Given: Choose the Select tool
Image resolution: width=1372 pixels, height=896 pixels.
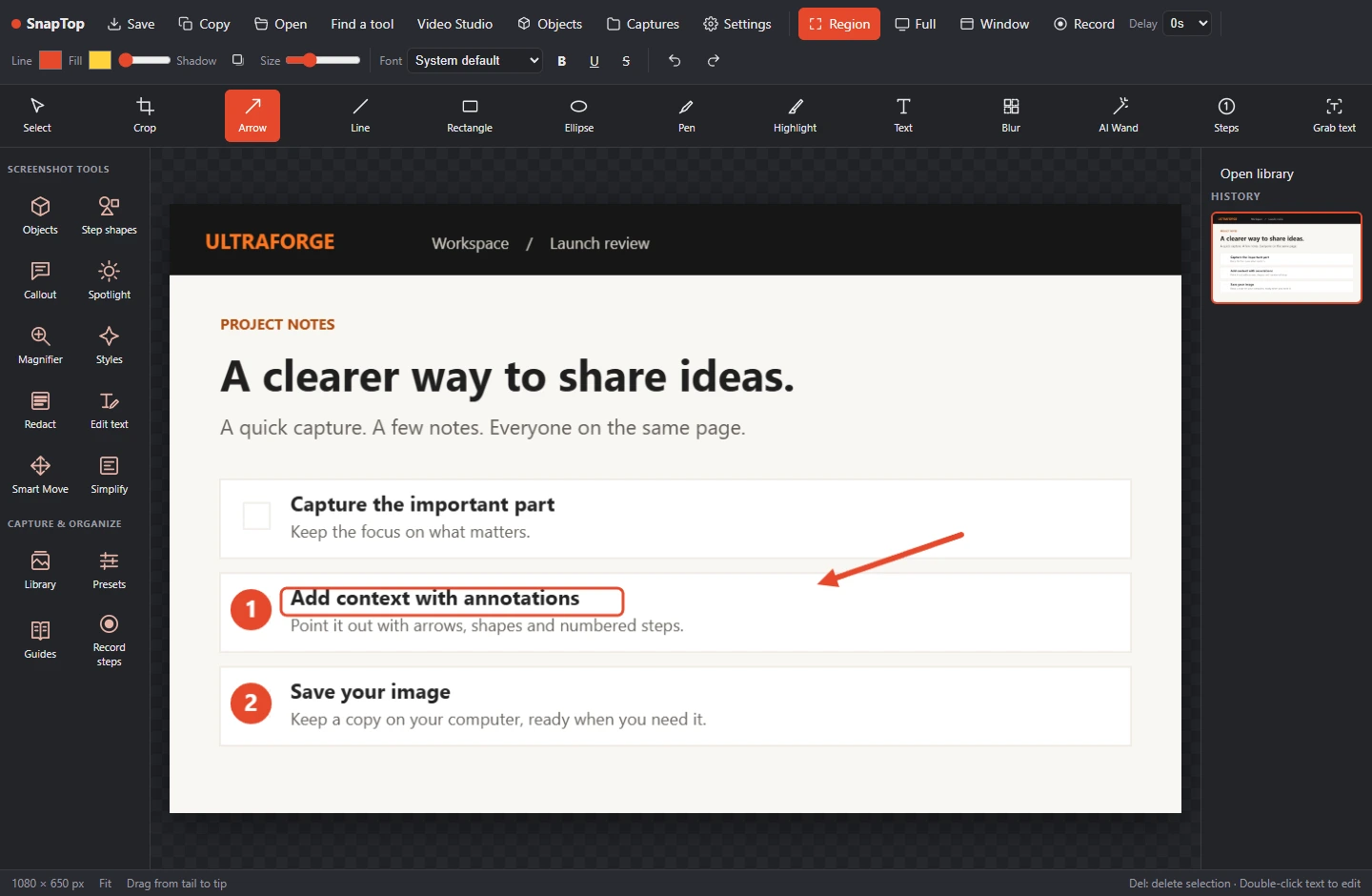Looking at the screenshot, I should click(x=37, y=115).
